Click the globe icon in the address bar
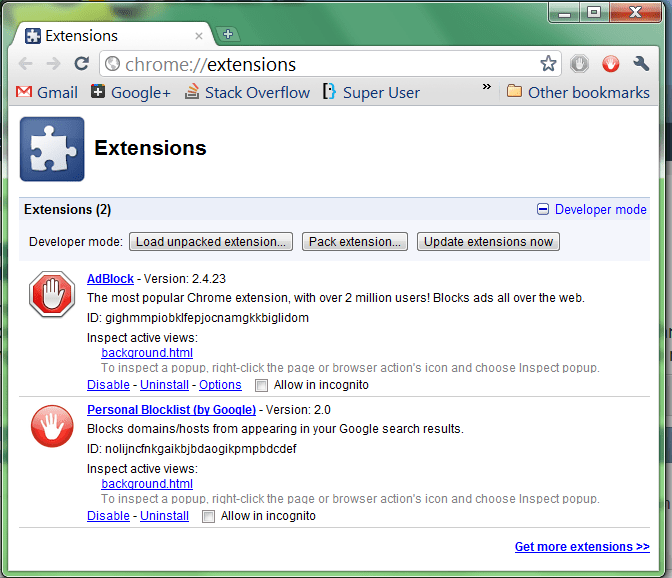Image resolution: width=672 pixels, height=578 pixels. tap(112, 64)
